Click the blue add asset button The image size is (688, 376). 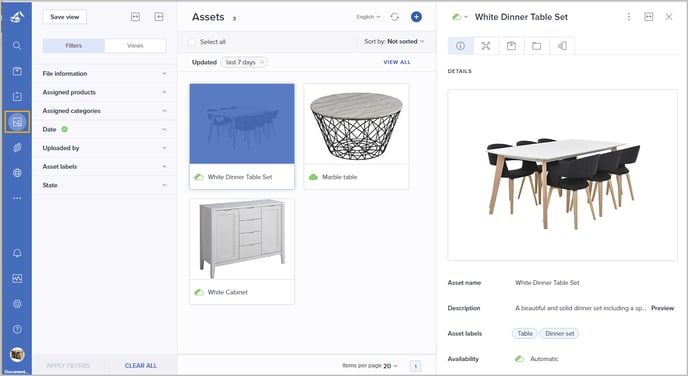click(416, 17)
